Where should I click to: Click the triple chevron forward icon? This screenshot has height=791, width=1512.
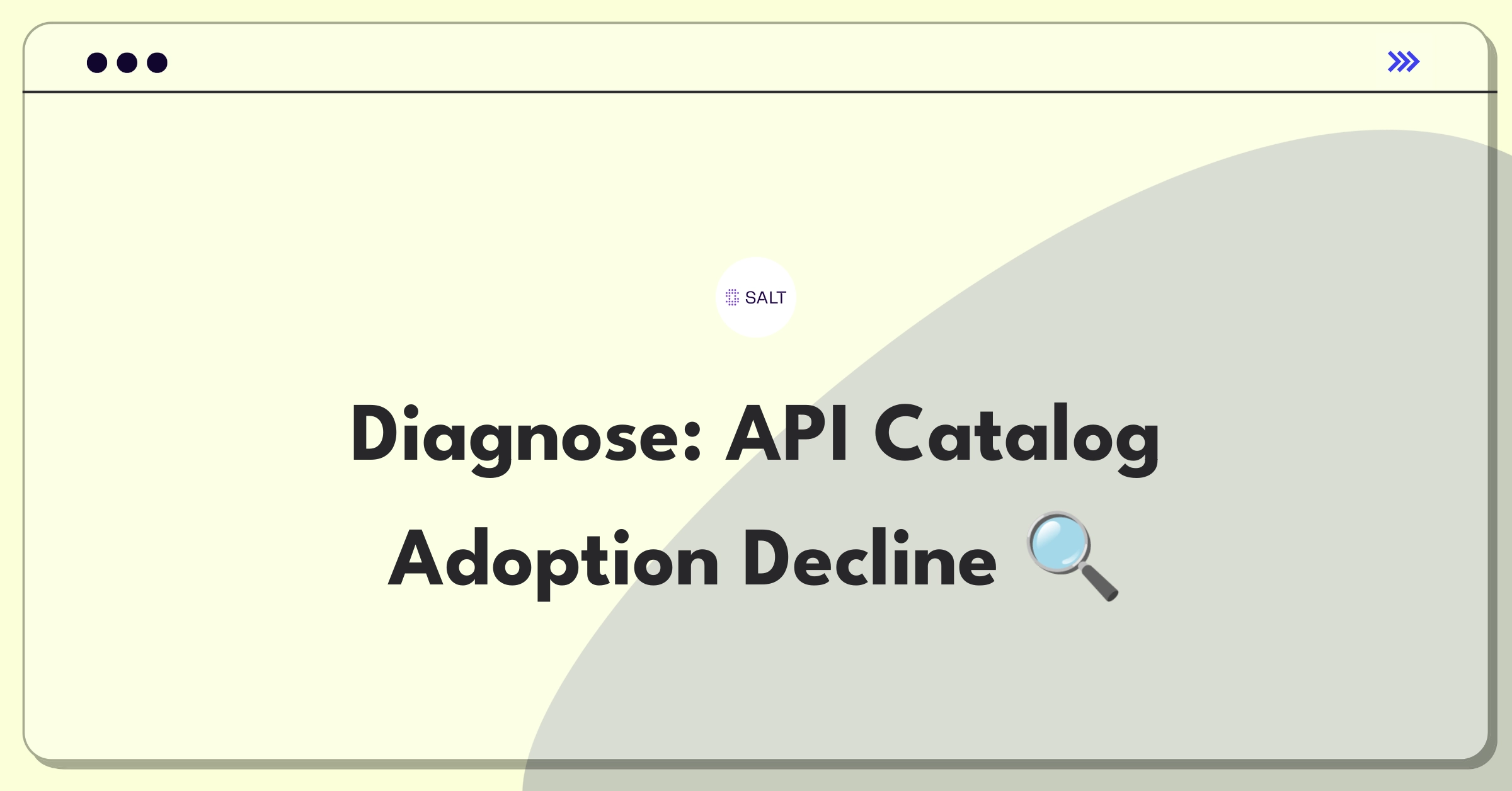pyautogui.click(x=1403, y=62)
